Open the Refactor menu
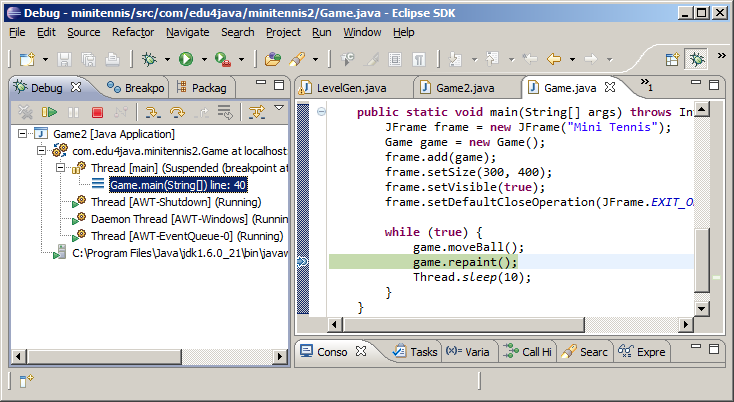 tap(133, 32)
